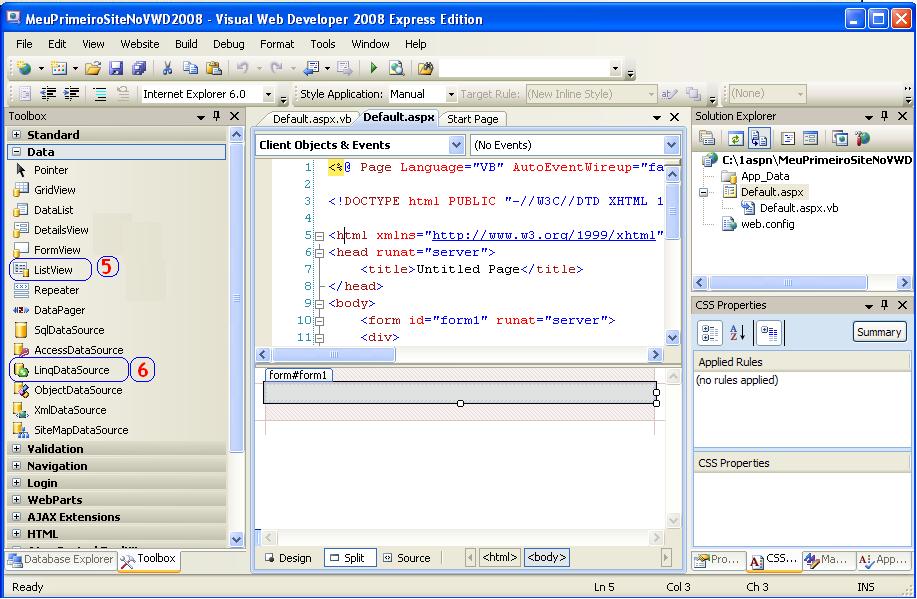Click categorized view icon in CSS Properties
917x599 pixels.
709,333
